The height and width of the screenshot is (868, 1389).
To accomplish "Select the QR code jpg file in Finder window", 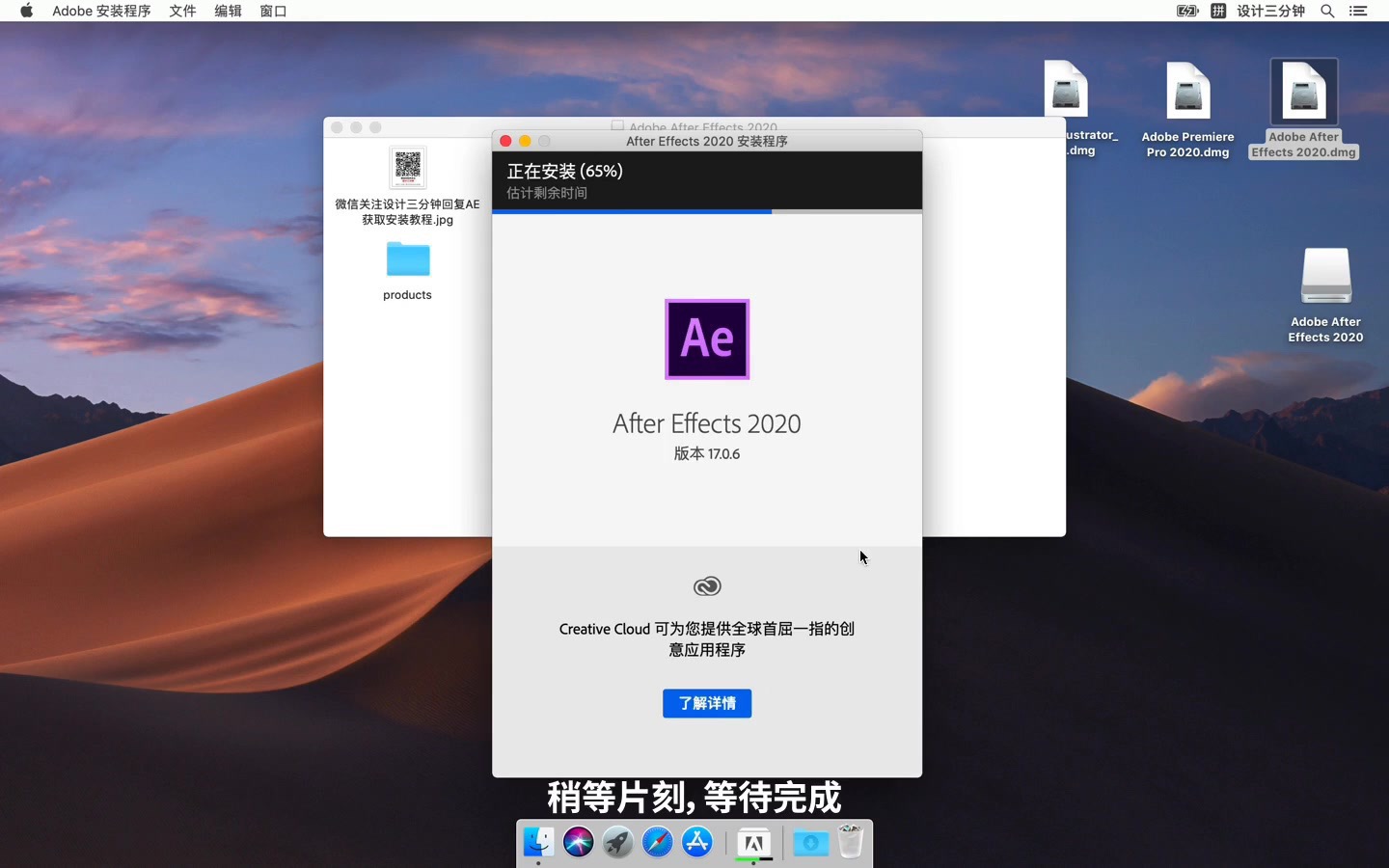I will click(408, 168).
